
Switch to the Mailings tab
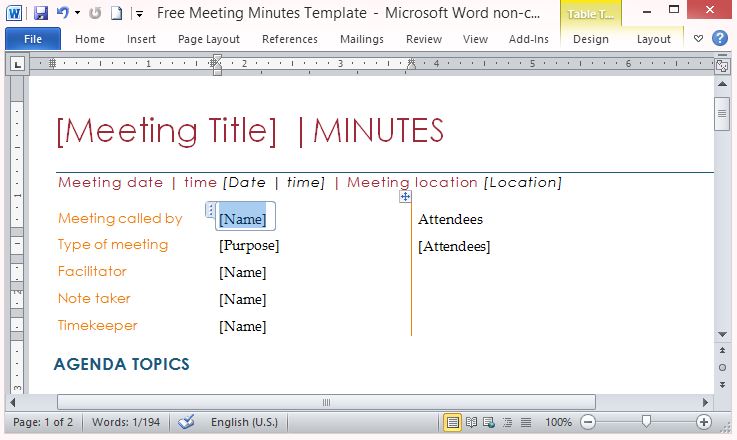(x=361, y=39)
